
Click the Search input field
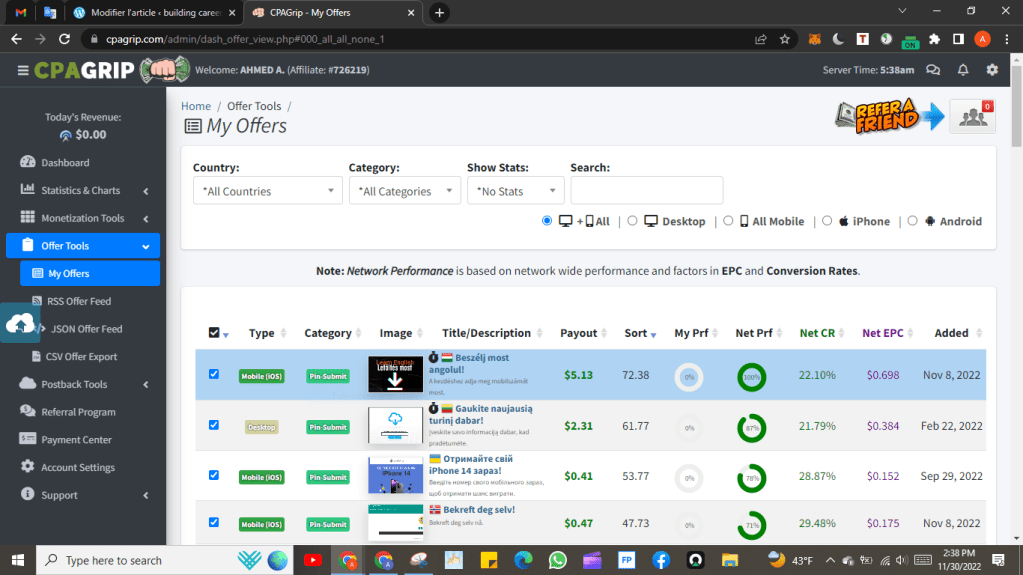pos(646,190)
